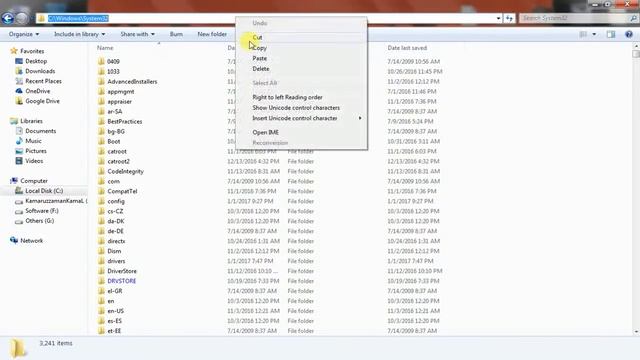Sort by the Name column header

pyautogui.click(x=105, y=48)
